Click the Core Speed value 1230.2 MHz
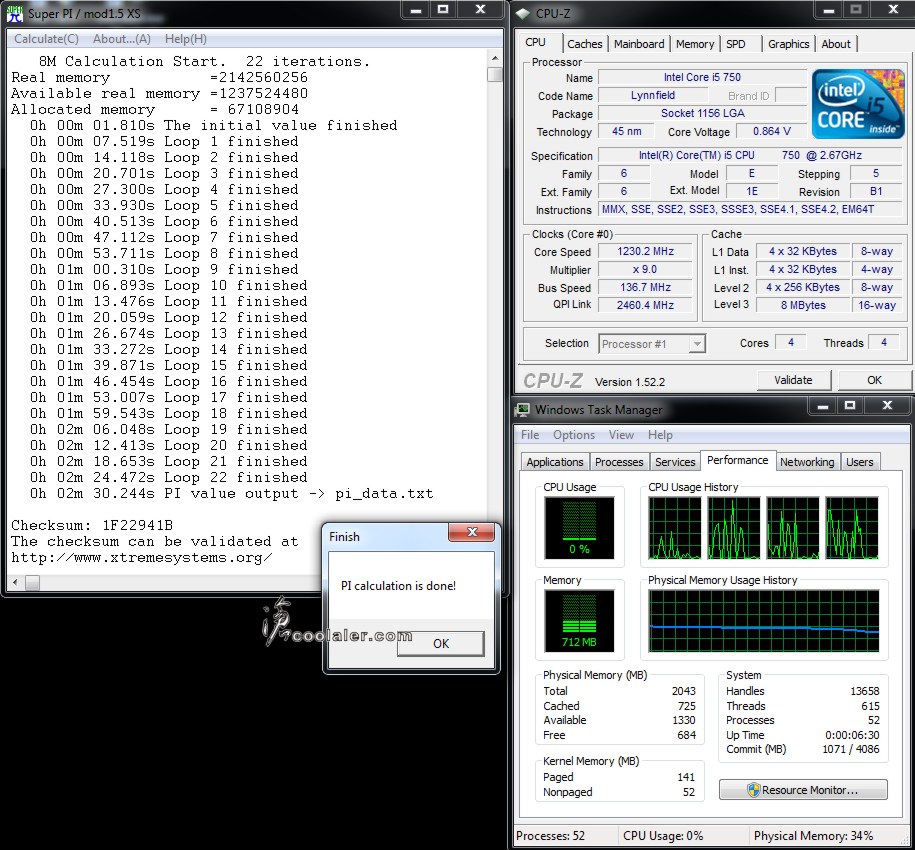915x850 pixels. click(645, 251)
